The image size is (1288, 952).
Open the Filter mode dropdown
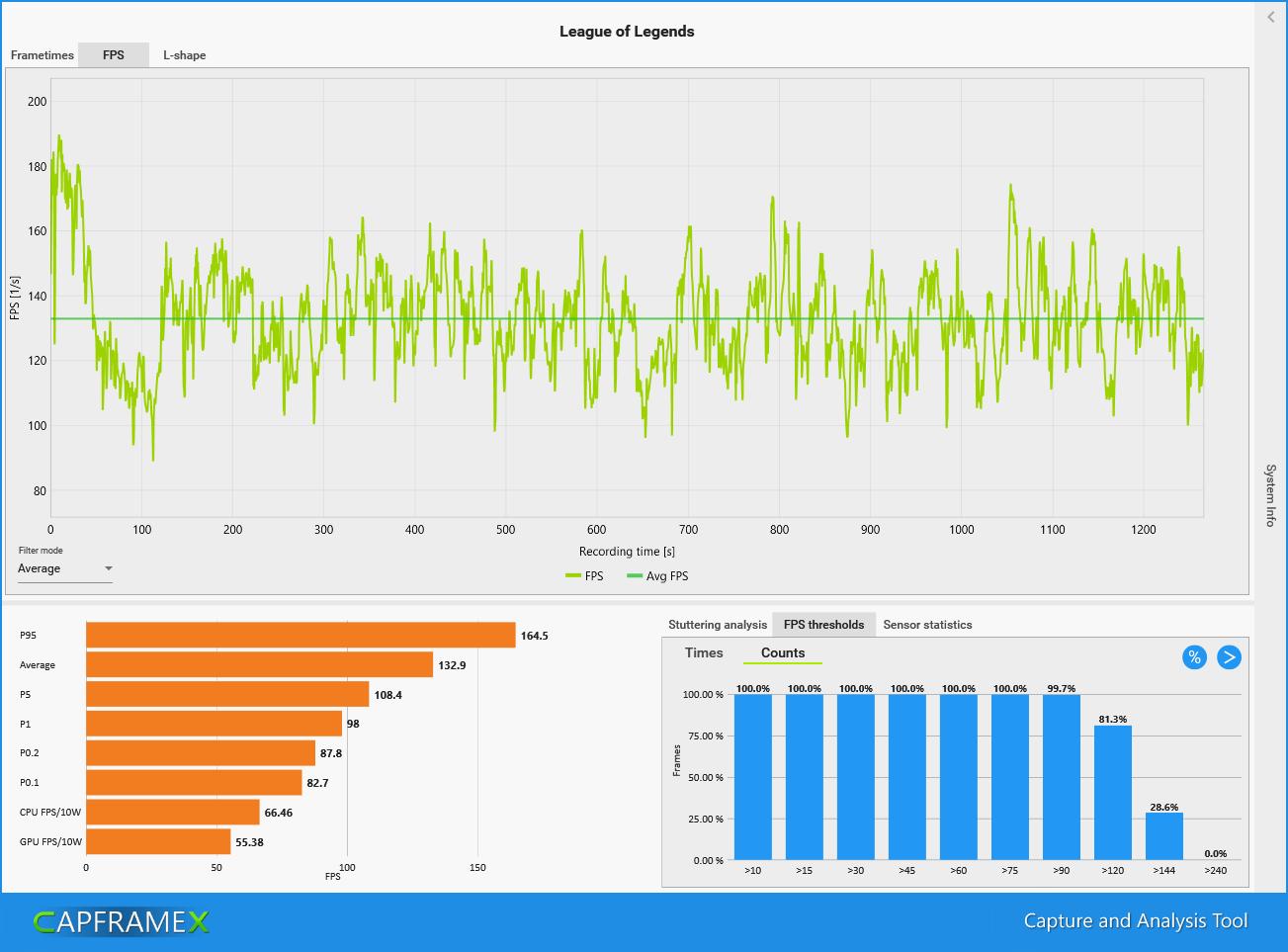tap(65, 568)
